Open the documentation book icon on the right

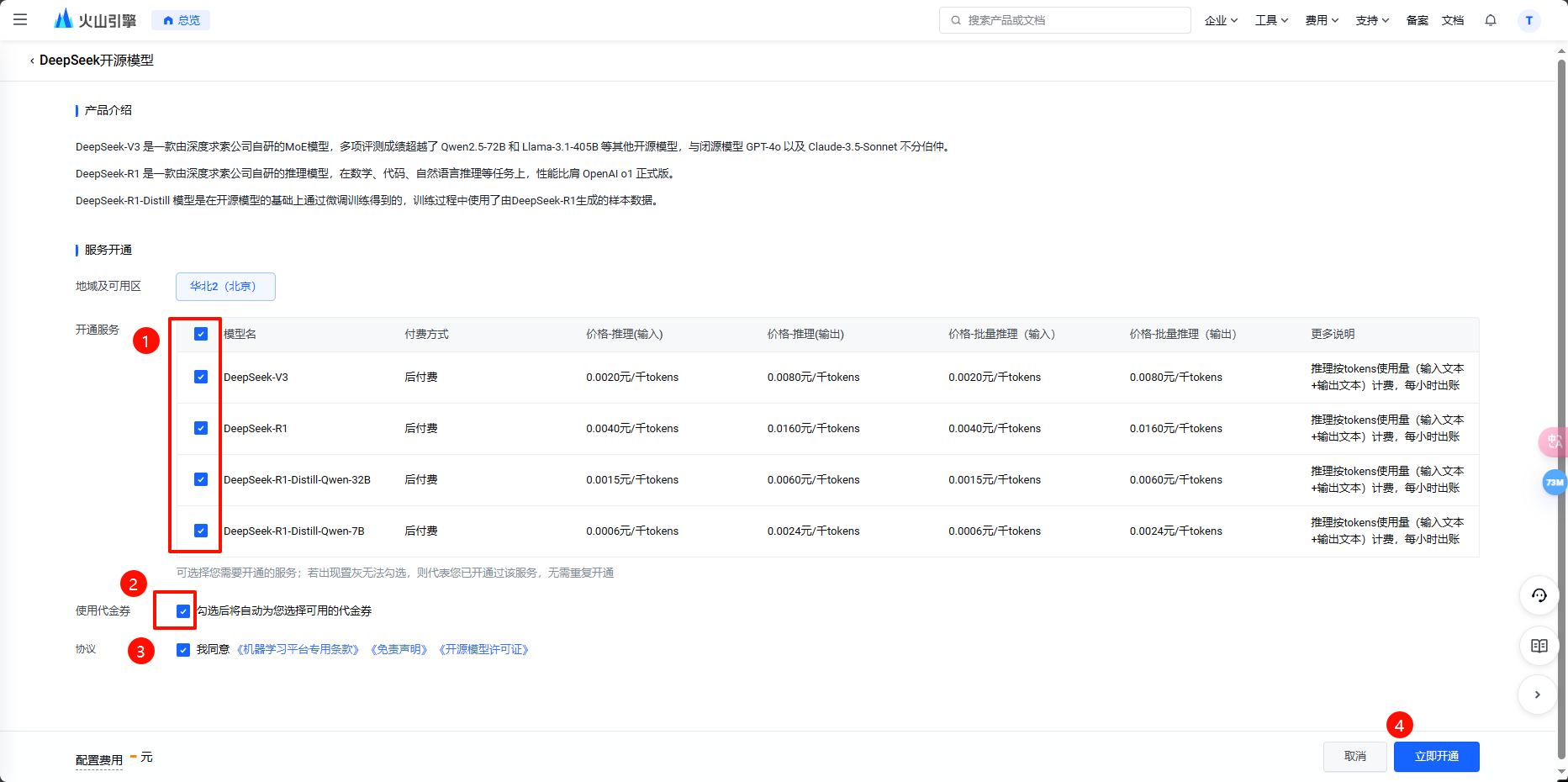point(1539,646)
